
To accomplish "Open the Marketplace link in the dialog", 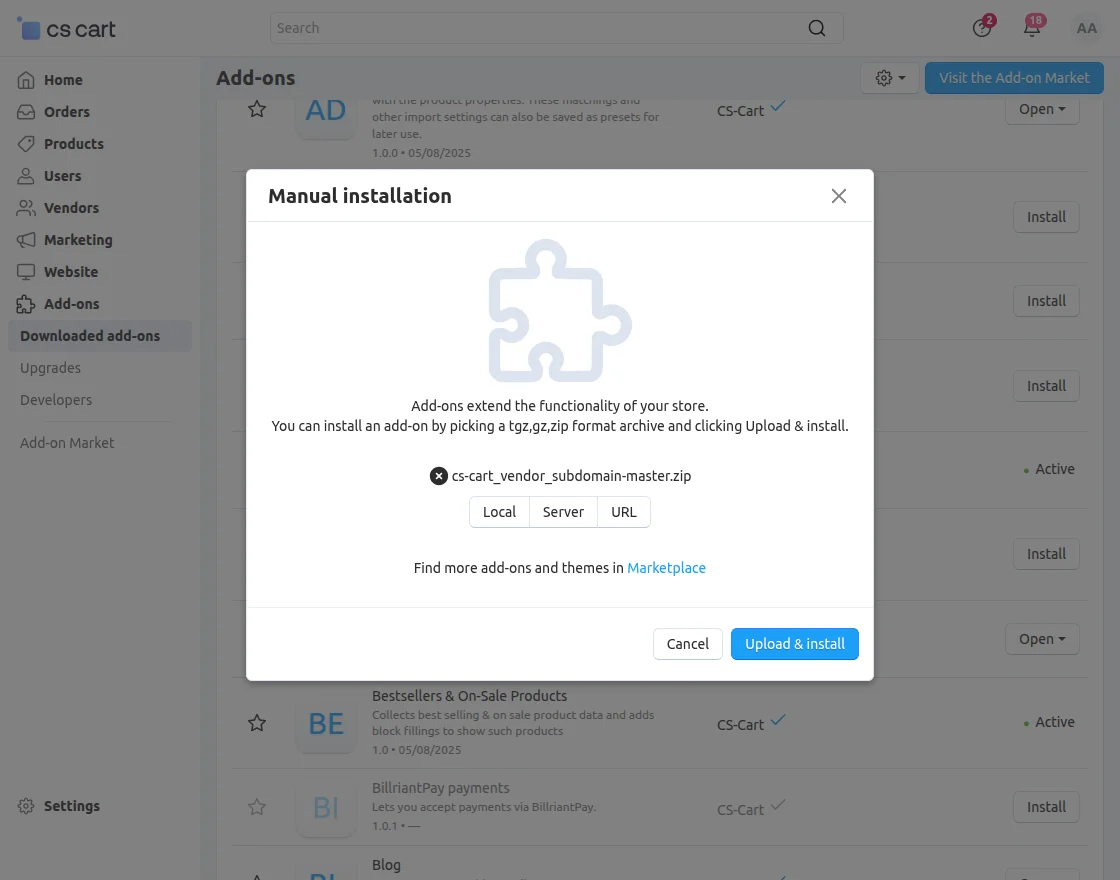I will (666, 567).
